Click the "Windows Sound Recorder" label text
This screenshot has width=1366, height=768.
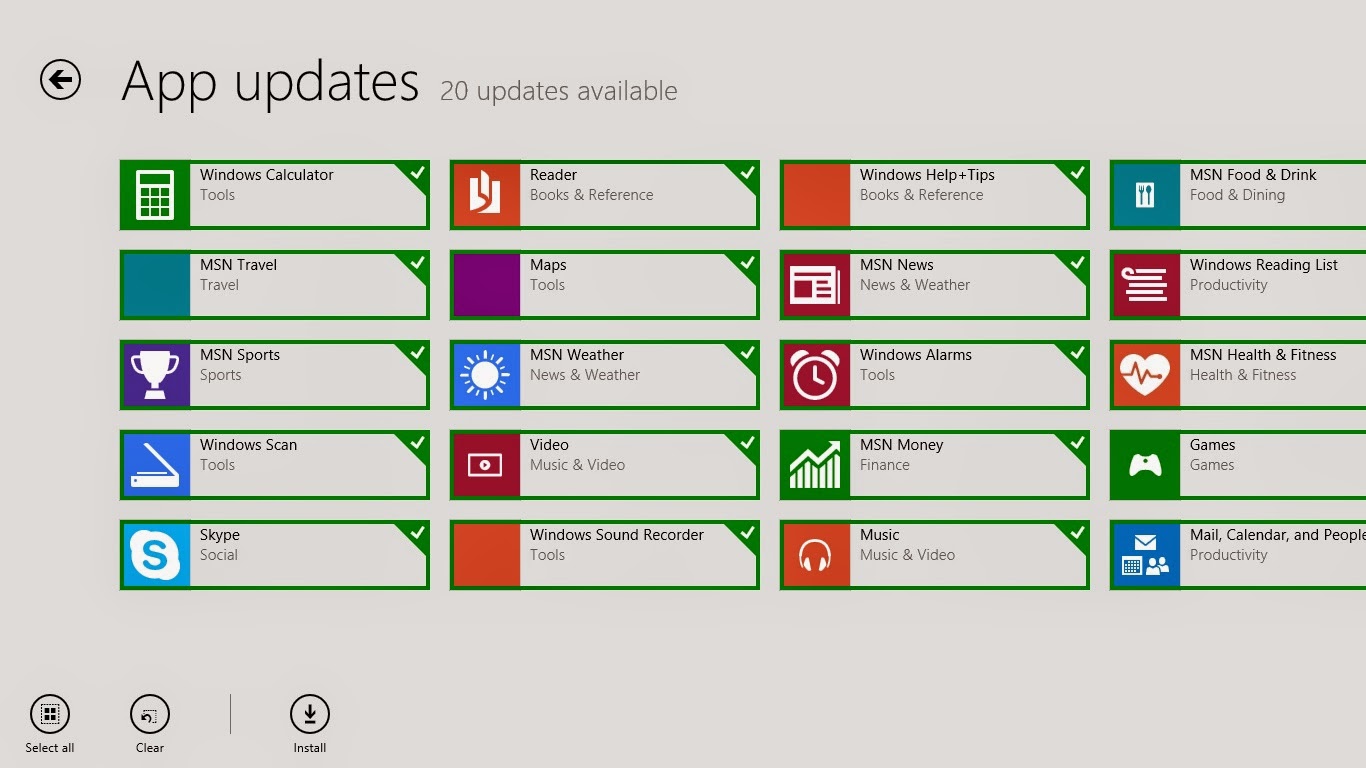(617, 535)
